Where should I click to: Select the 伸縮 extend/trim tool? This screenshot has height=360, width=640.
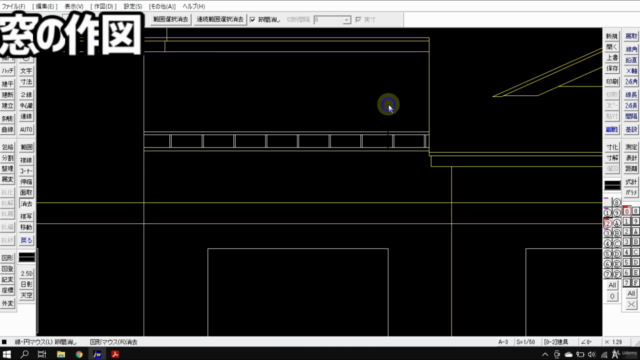coord(26,182)
